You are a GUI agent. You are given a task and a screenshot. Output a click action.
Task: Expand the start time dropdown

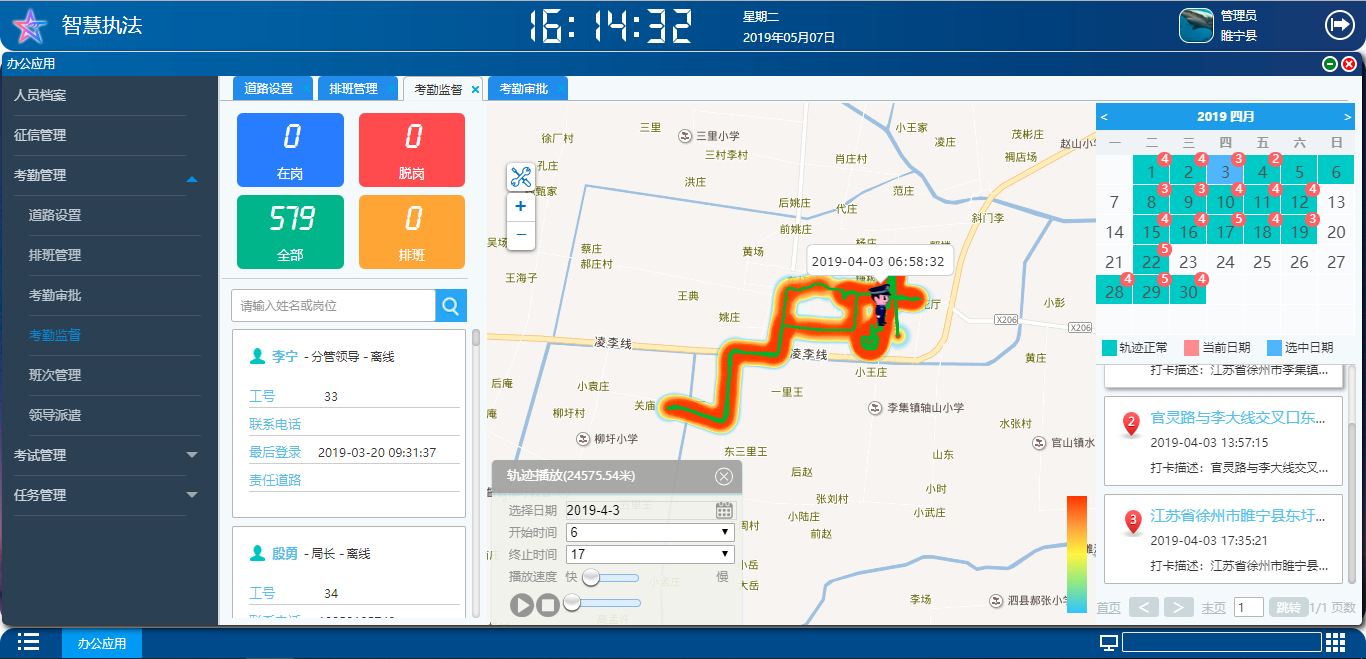650,532
